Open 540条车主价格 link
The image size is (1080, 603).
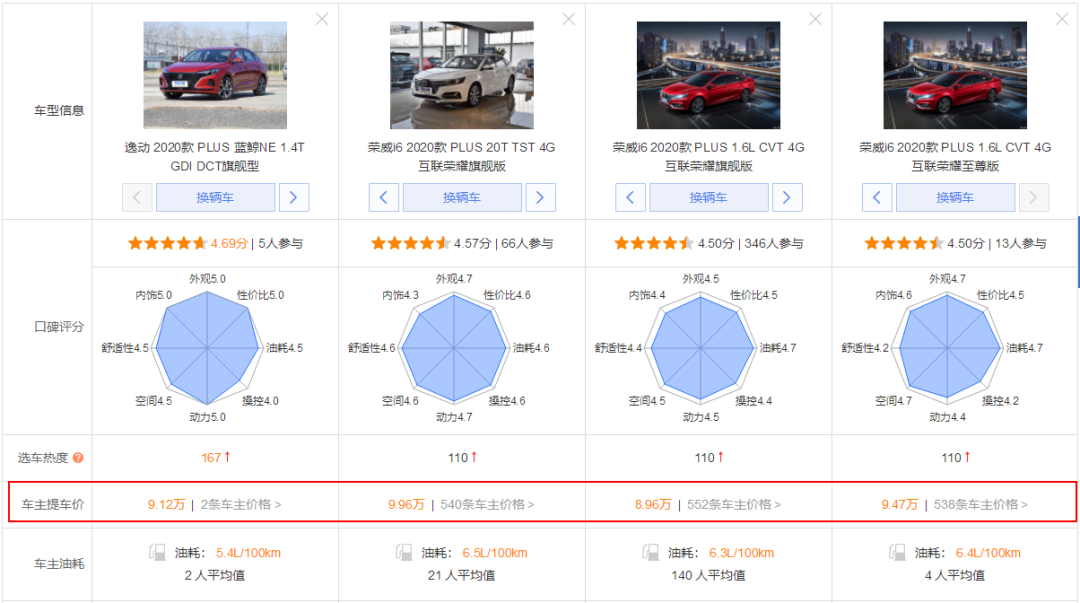(487, 505)
